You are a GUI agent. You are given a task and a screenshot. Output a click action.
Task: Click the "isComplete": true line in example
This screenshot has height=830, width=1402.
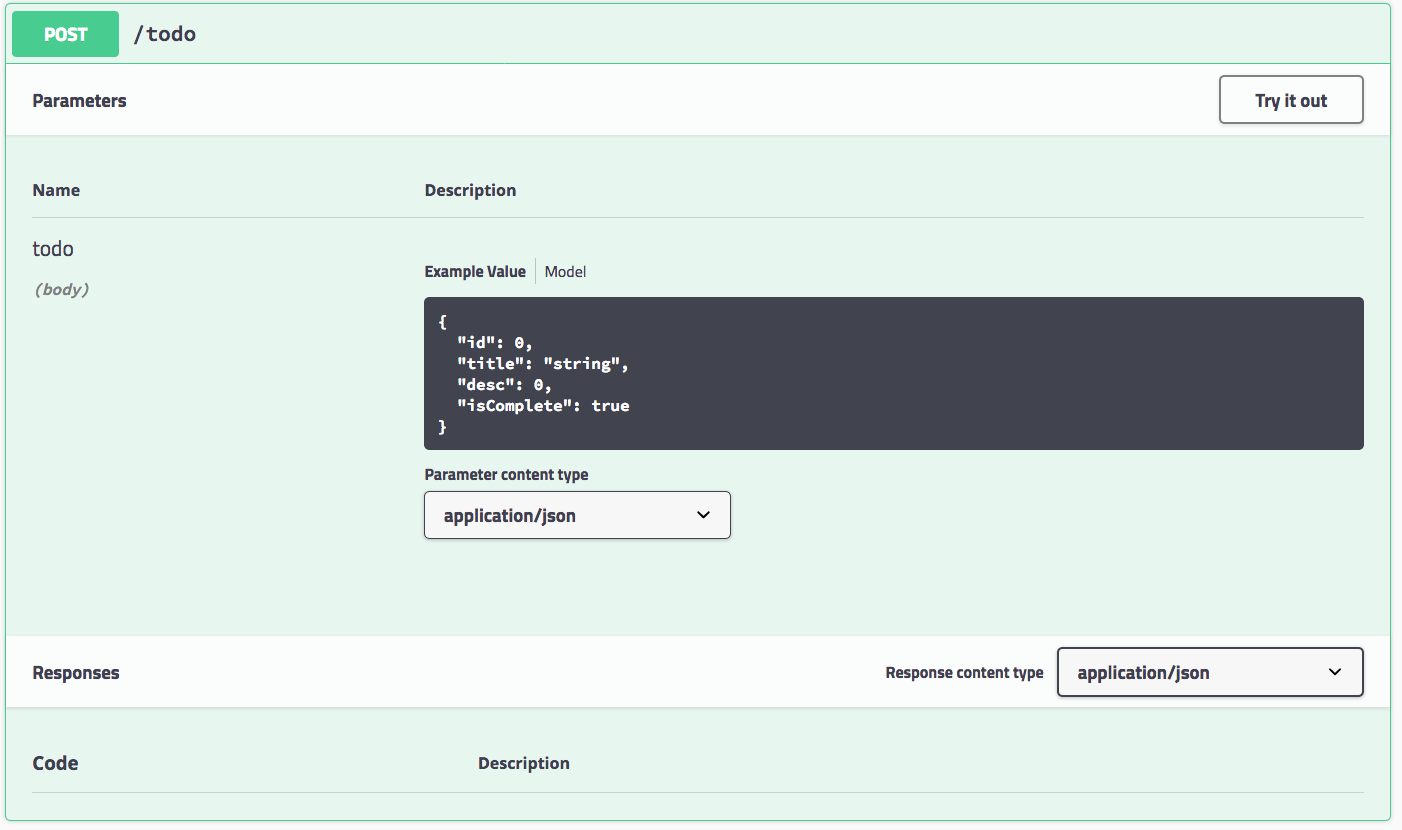pyautogui.click(x=543, y=406)
